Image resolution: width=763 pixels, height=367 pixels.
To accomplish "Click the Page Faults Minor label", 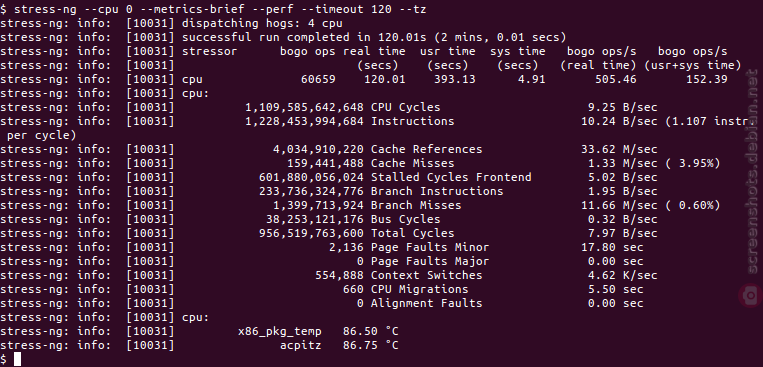I will (430, 248).
